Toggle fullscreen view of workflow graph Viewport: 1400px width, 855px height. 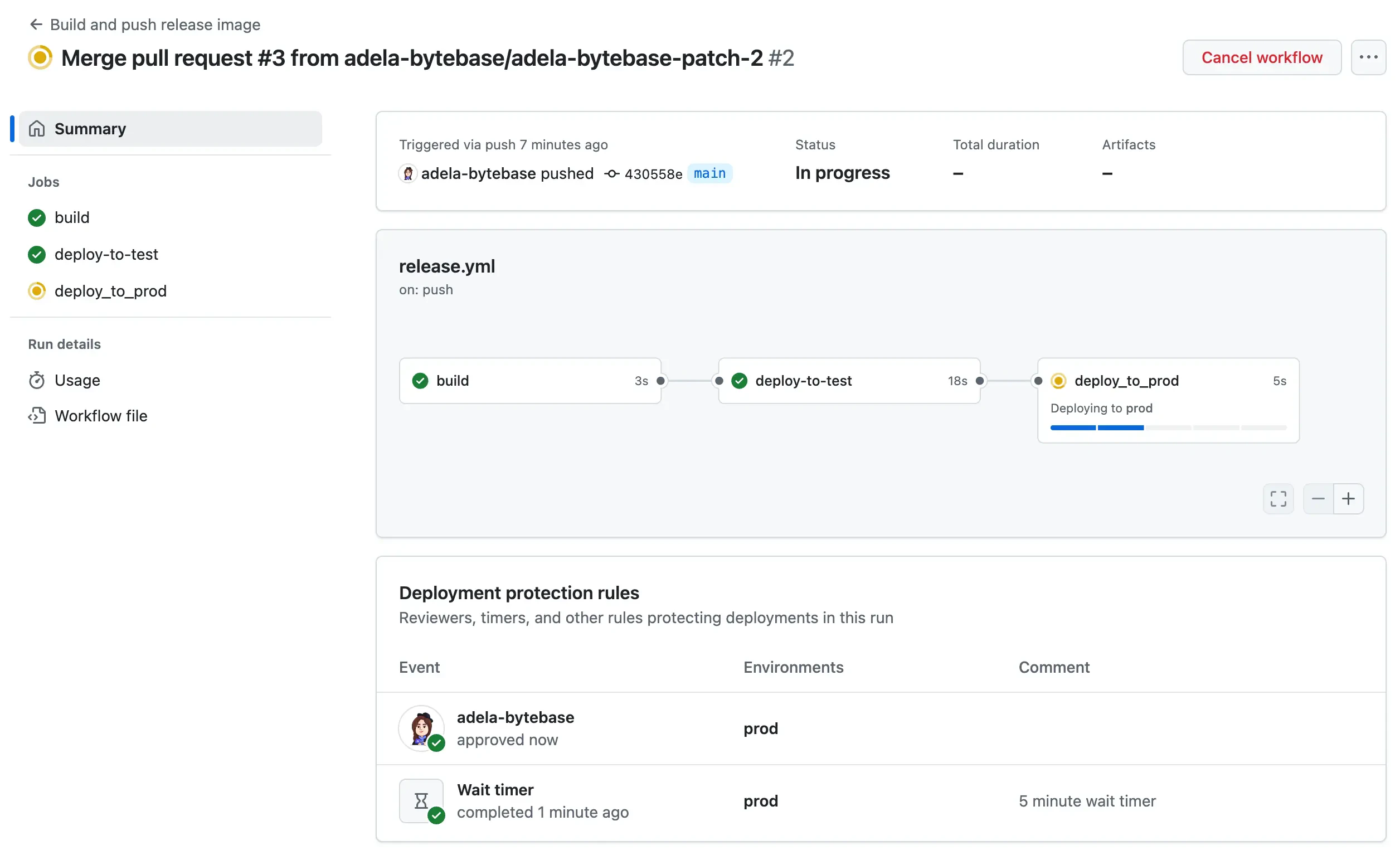tap(1278, 499)
